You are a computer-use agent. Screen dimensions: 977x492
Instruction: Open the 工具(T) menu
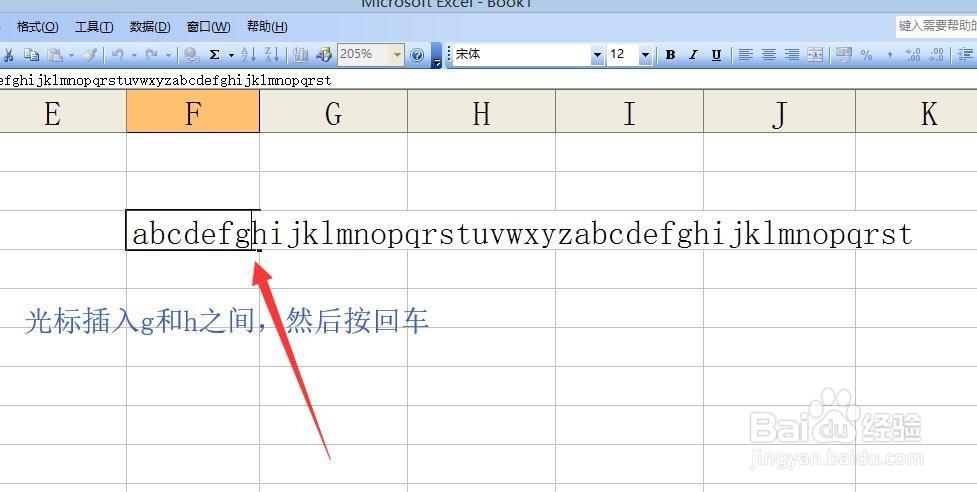click(x=94, y=27)
